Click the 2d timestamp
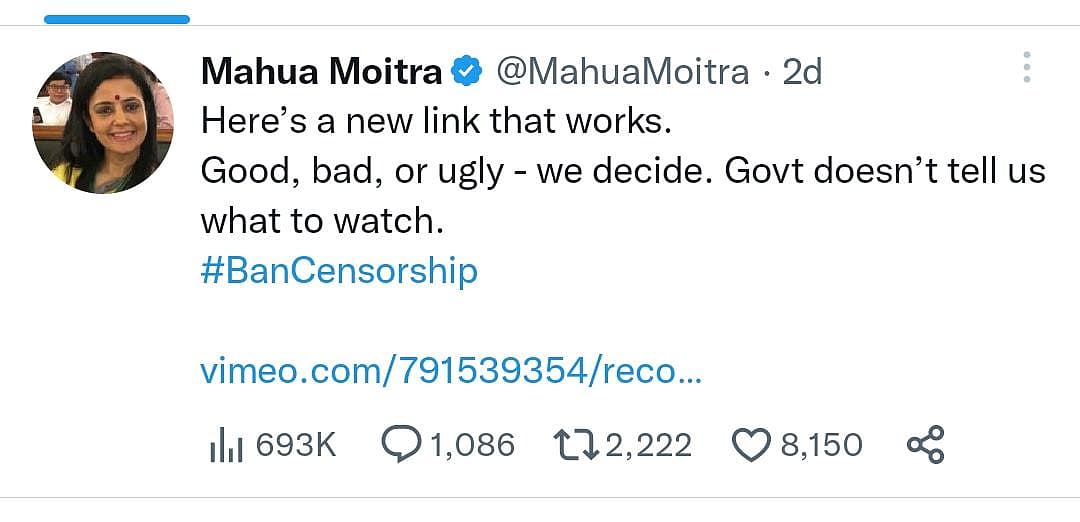Image resolution: width=1080 pixels, height=522 pixels. tap(802, 72)
